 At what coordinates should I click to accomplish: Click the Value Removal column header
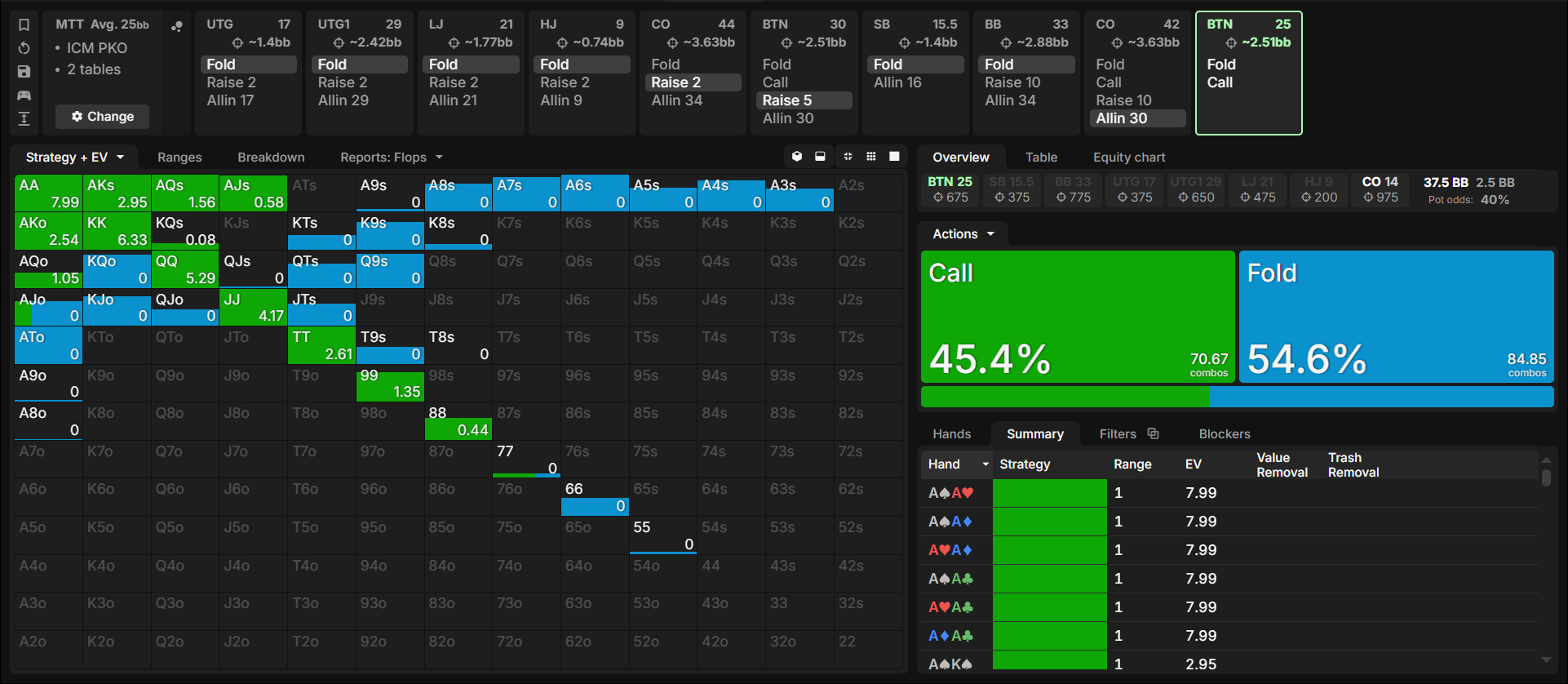[x=1282, y=464]
